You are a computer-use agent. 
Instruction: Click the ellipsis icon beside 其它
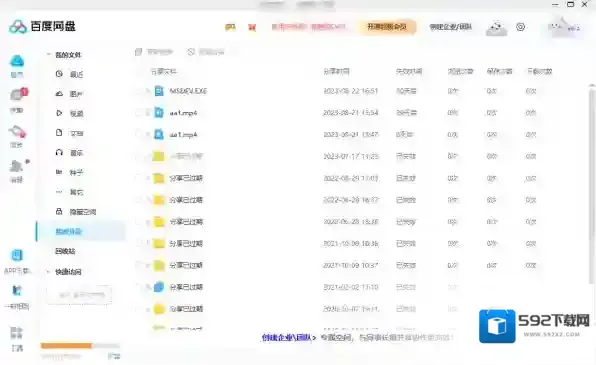[x=59, y=192]
